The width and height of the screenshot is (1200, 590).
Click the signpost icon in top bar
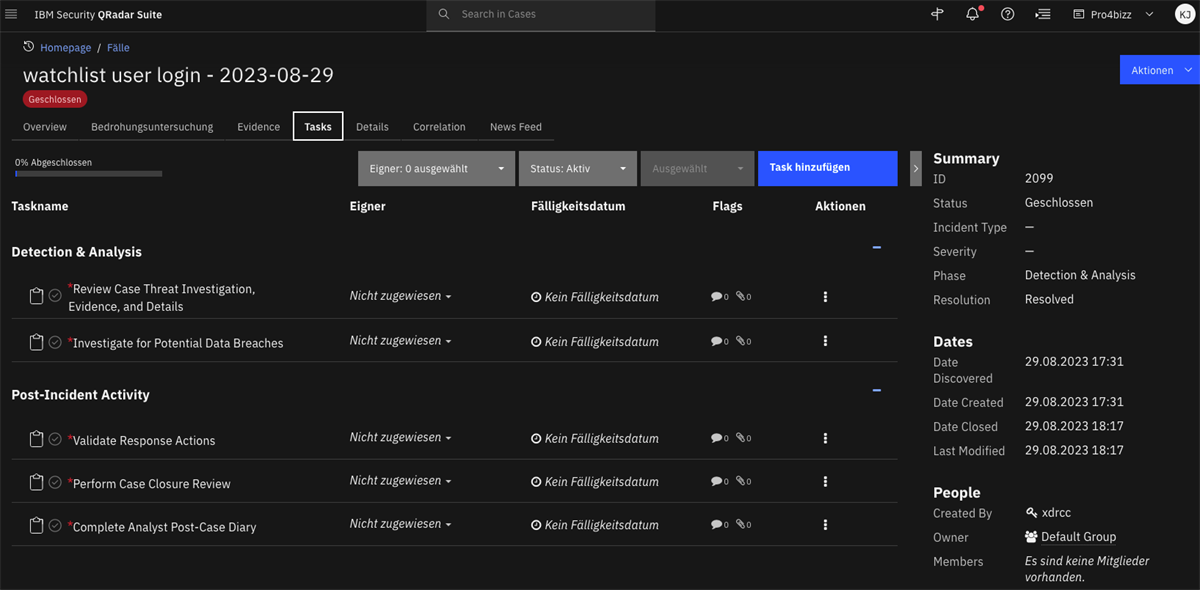tap(937, 15)
